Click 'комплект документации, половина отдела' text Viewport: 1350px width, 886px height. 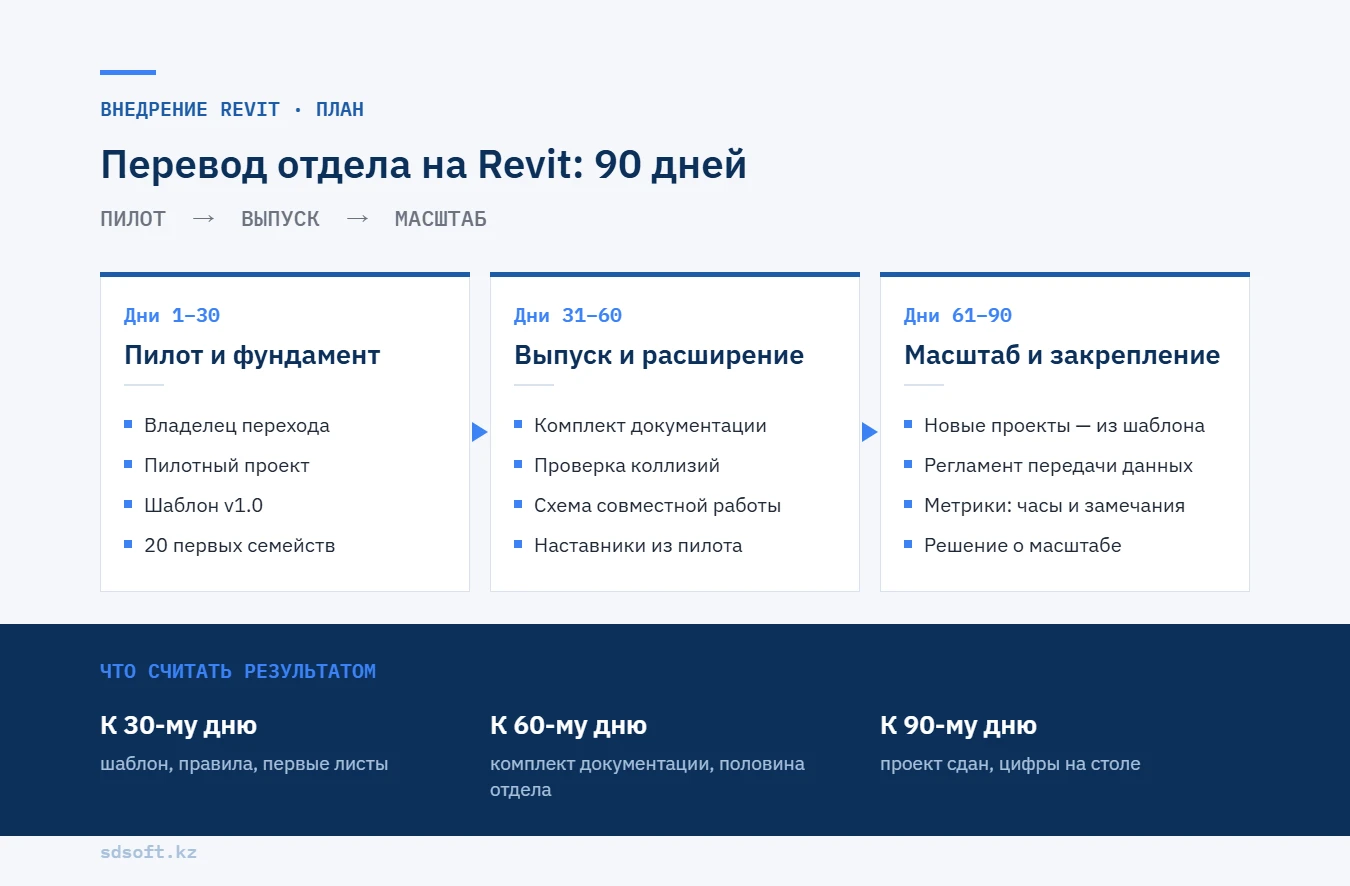pyautogui.click(x=647, y=777)
